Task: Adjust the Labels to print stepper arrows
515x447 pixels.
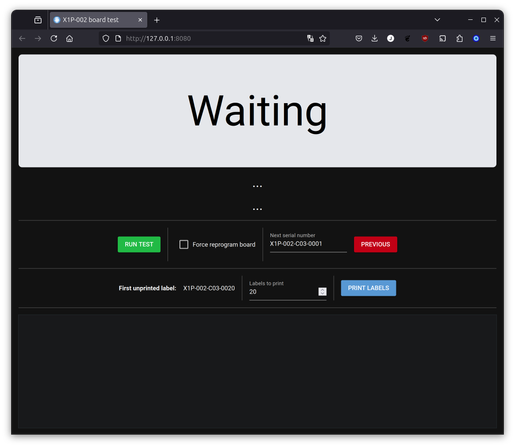Action: (x=322, y=292)
